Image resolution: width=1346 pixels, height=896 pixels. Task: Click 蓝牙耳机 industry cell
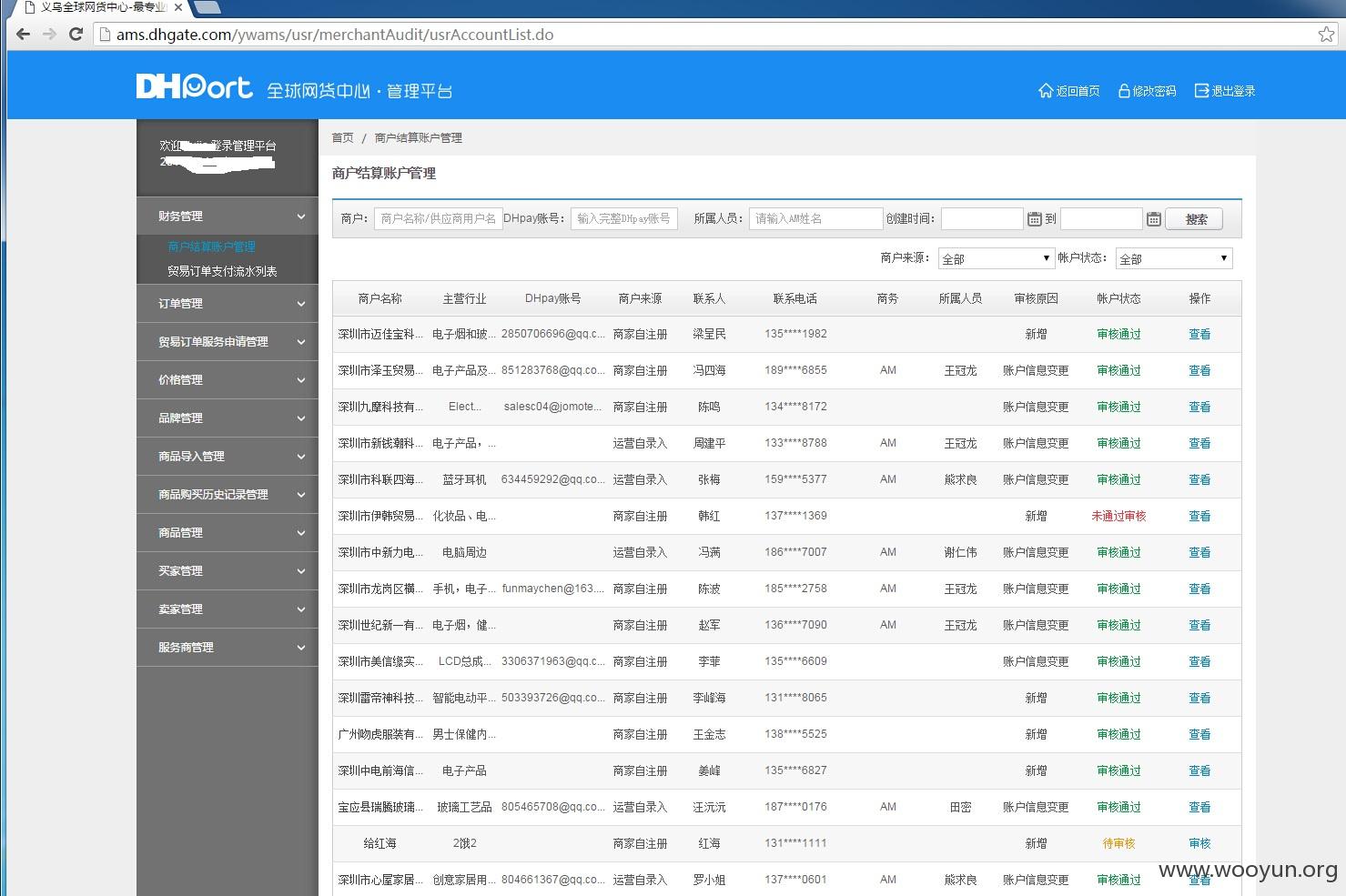pos(464,479)
